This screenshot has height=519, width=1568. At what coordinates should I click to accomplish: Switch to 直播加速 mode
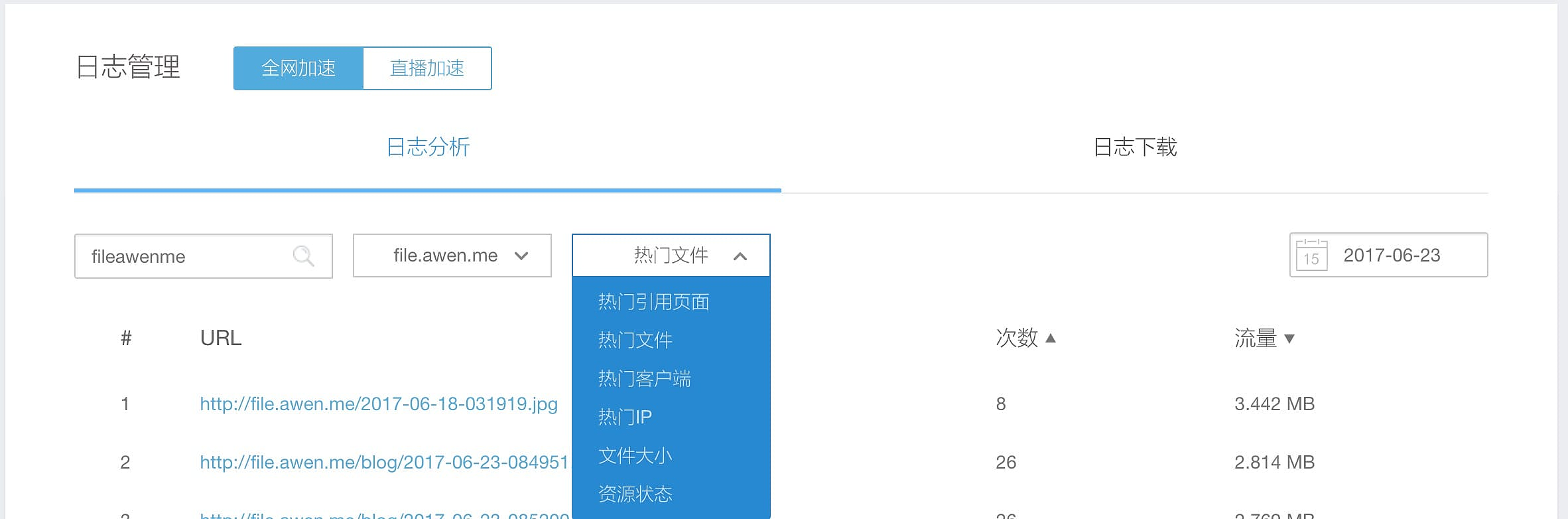(427, 68)
